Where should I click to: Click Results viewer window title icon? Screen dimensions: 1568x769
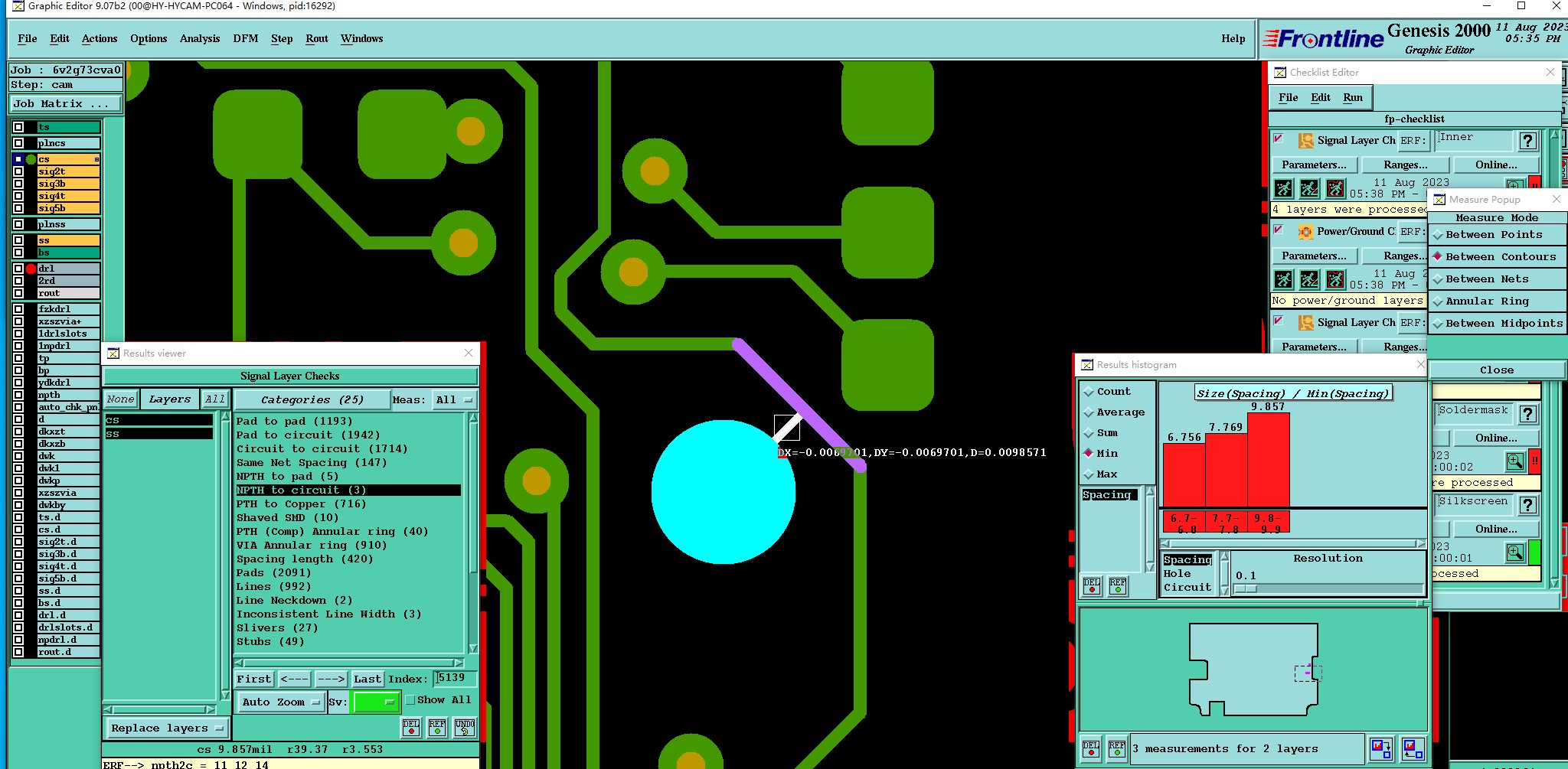coord(113,353)
